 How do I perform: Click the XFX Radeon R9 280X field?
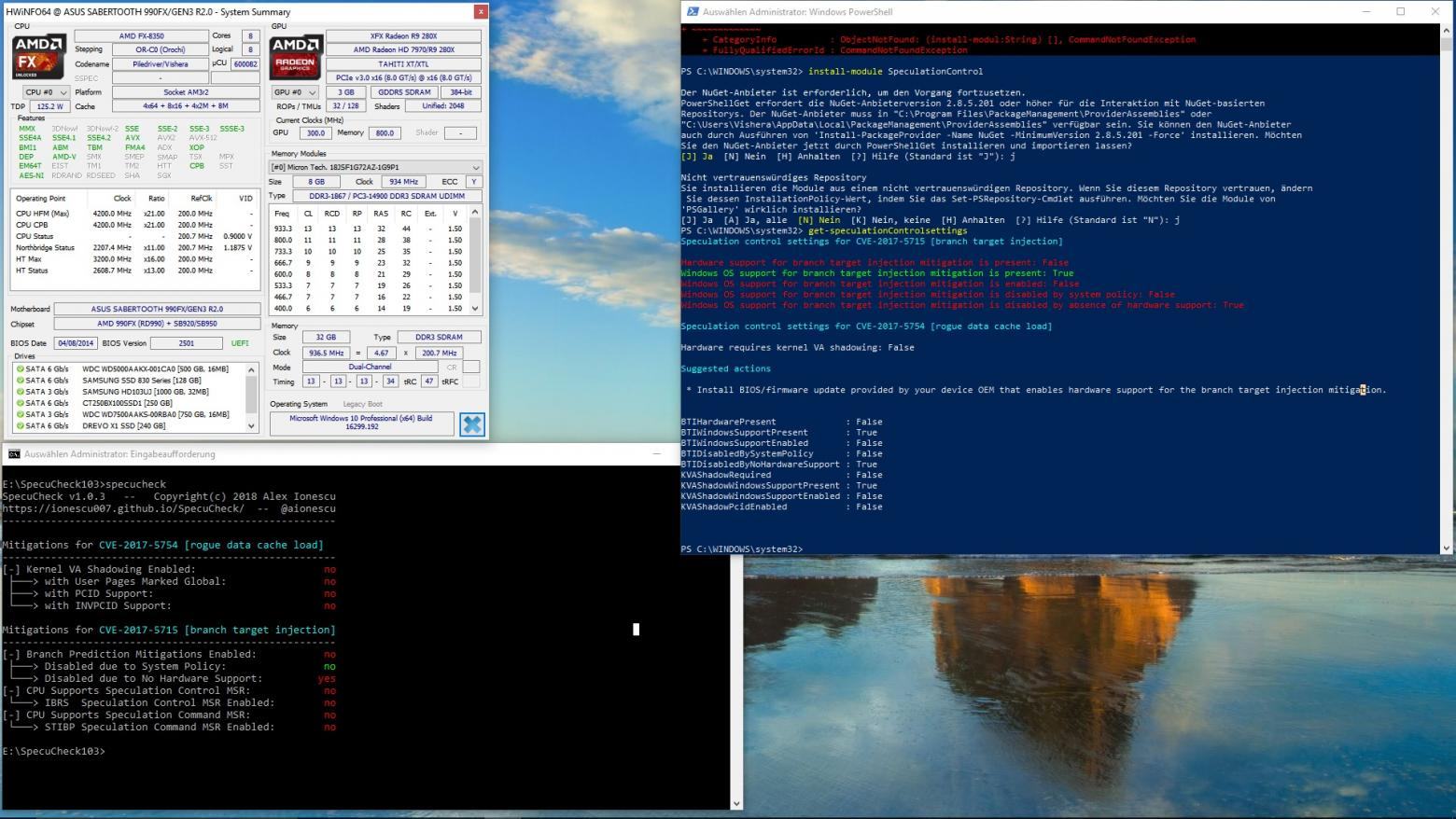coord(404,35)
